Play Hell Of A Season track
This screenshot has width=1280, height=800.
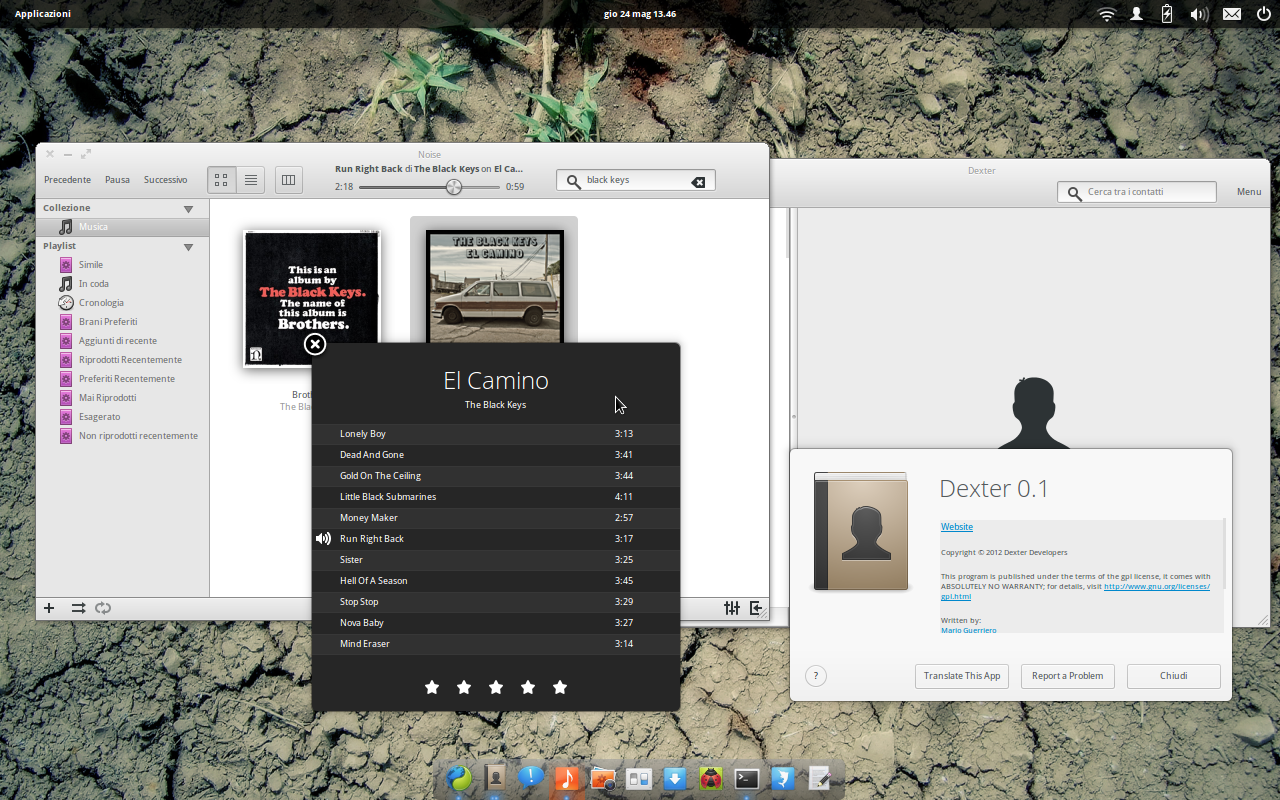point(496,581)
